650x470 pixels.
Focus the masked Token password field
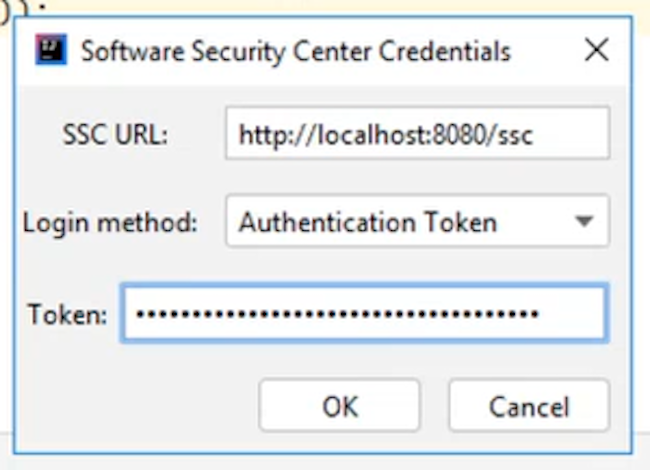coord(364,314)
